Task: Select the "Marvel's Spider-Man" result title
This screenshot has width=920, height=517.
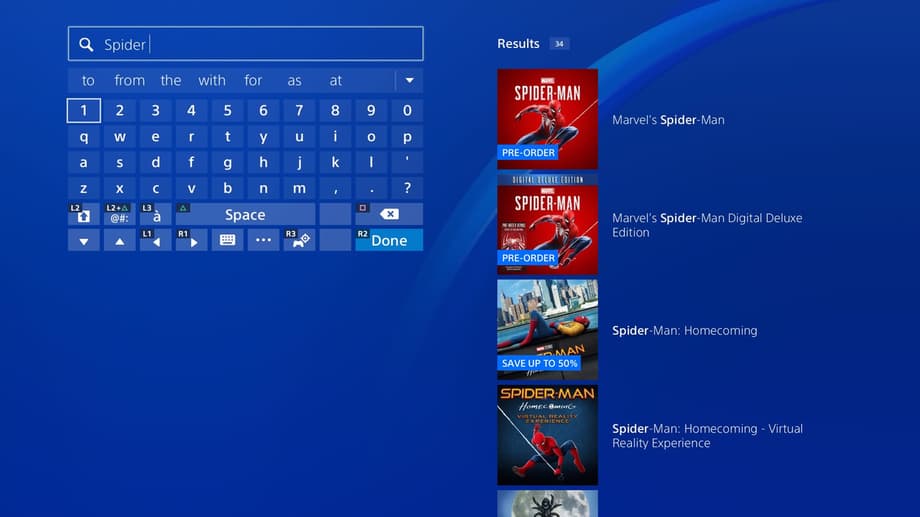Action: pyautogui.click(x=668, y=120)
